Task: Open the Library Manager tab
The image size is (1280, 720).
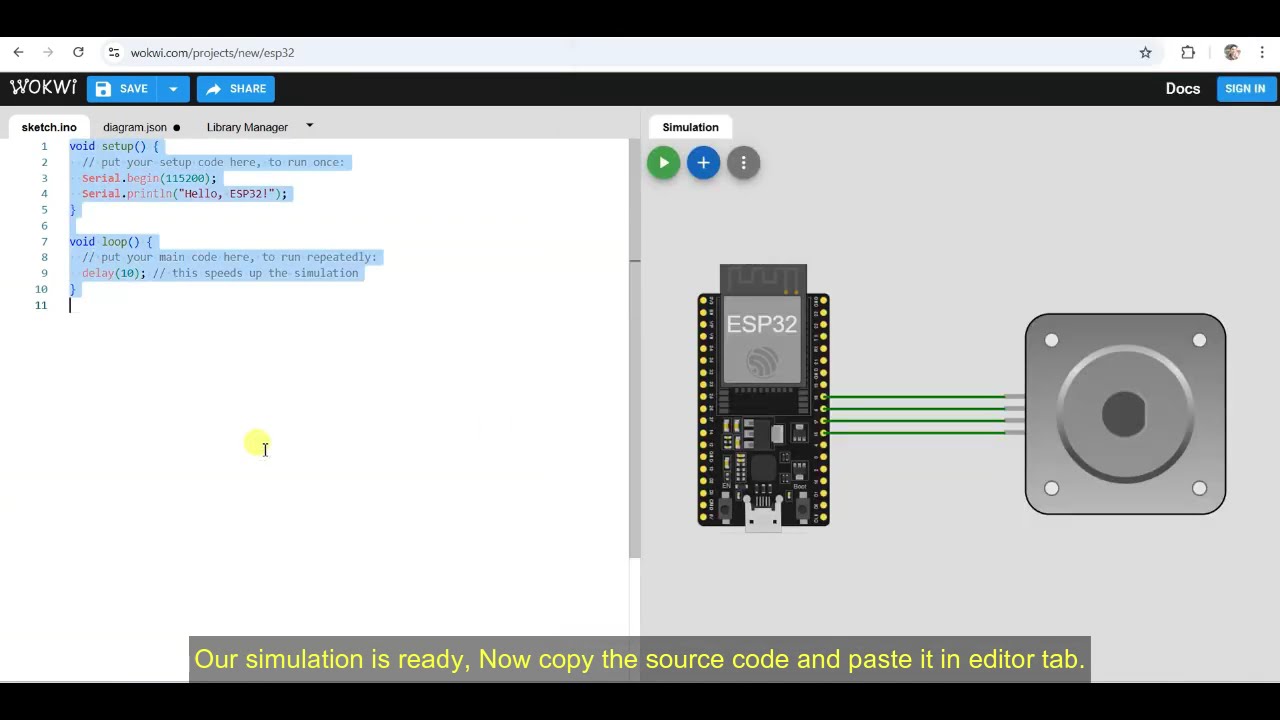Action: (x=247, y=127)
